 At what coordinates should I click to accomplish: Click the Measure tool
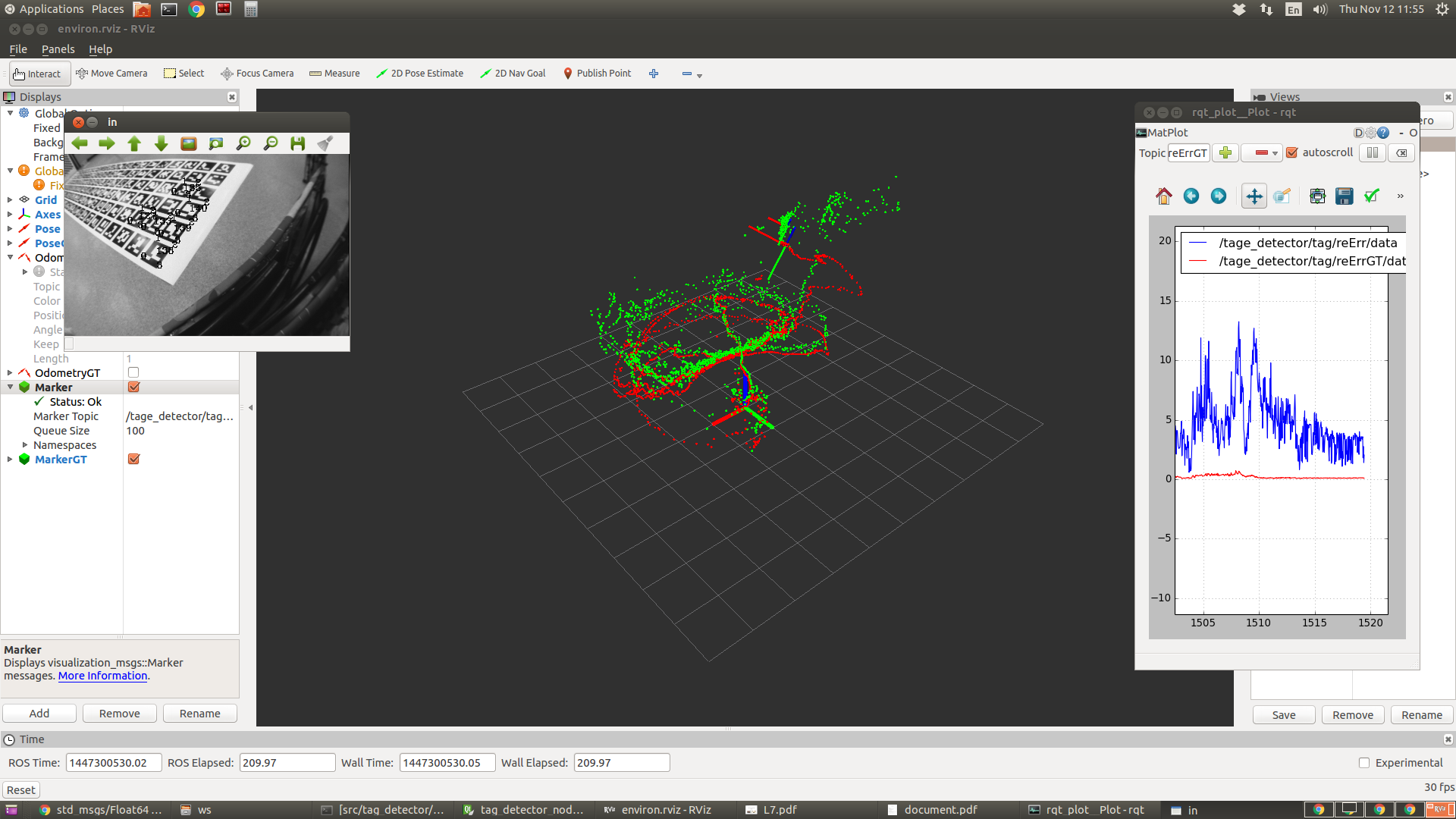click(x=334, y=74)
